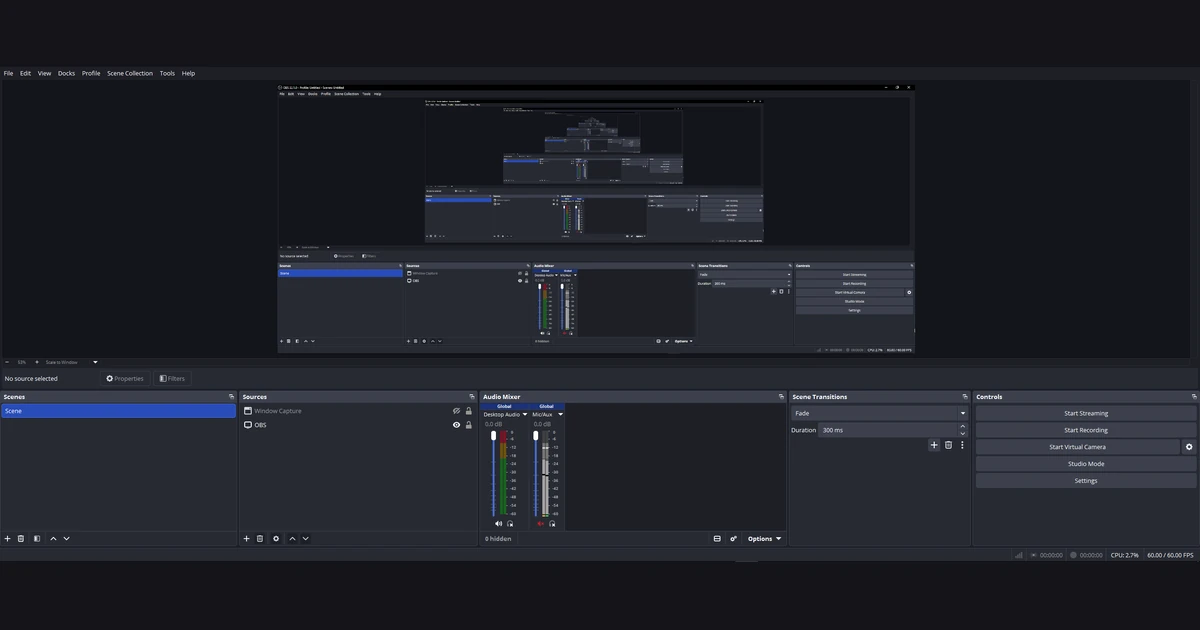Open advanced audio properties gears icon
The width and height of the screenshot is (1200, 630).
(x=733, y=538)
